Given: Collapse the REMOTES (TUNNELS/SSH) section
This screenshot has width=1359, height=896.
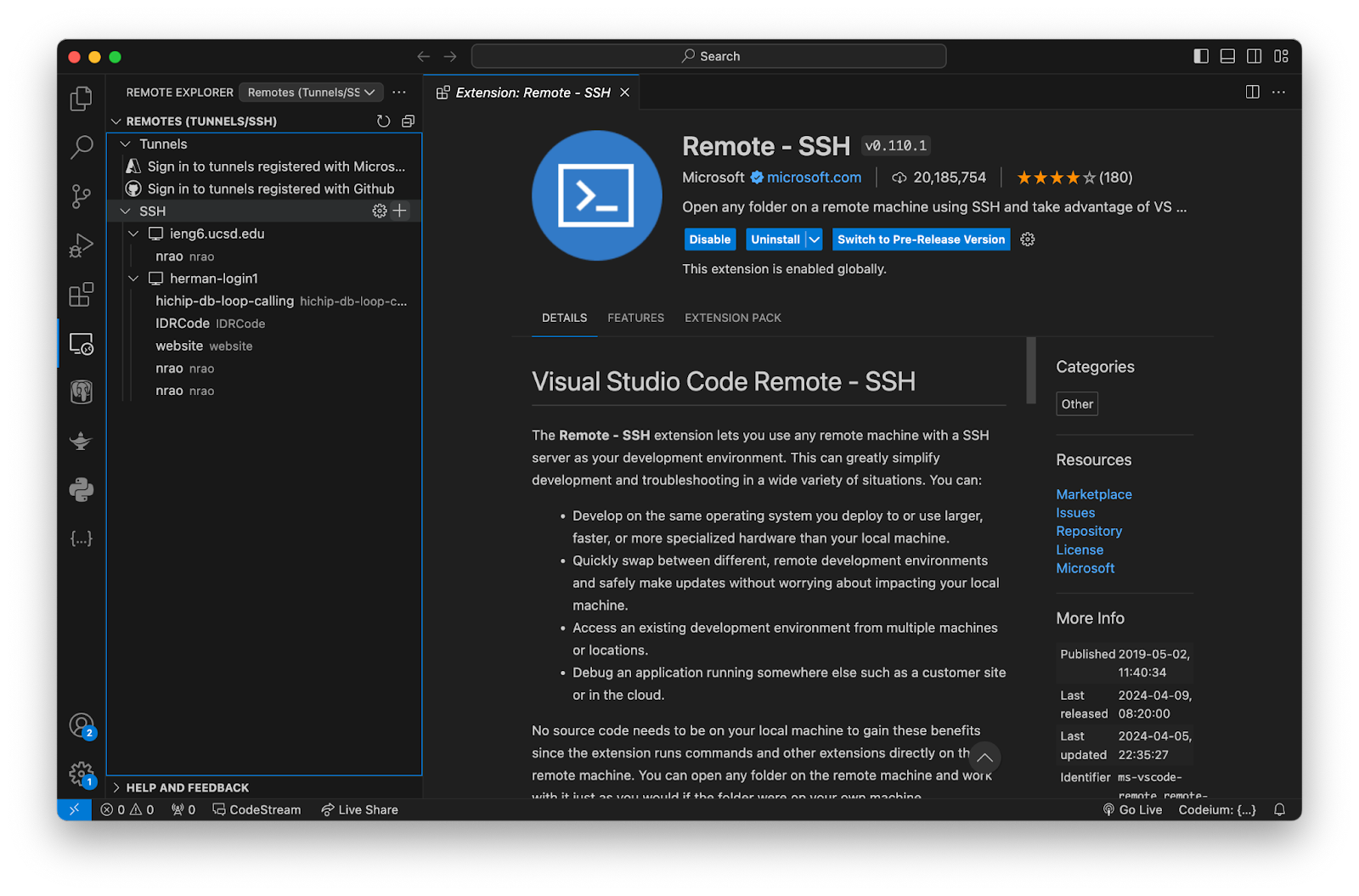Looking at the screenshot, I should pos(116,121).
